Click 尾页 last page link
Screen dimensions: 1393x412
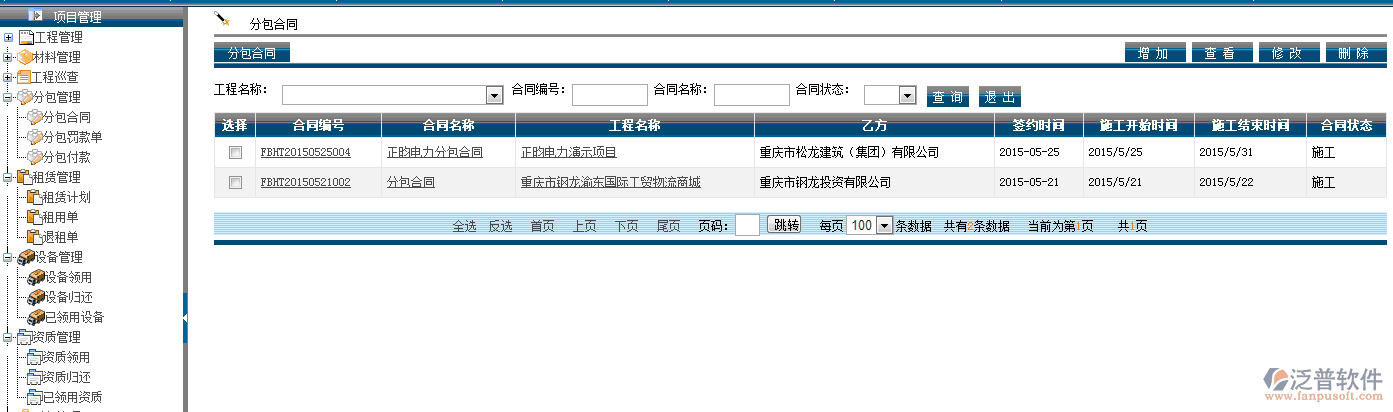click(668, 226)
